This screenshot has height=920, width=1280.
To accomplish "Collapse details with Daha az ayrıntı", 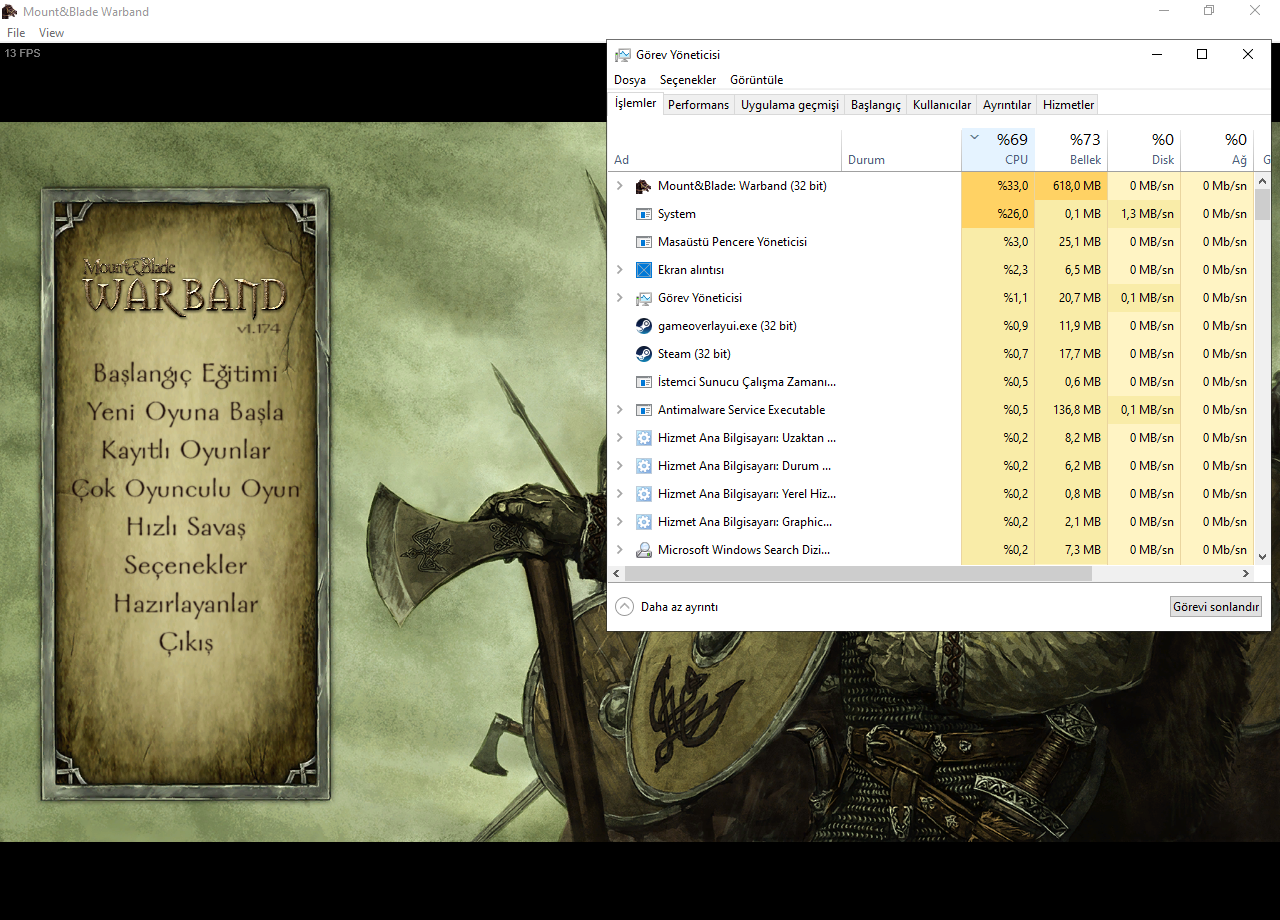I will [x=667, y=607].
